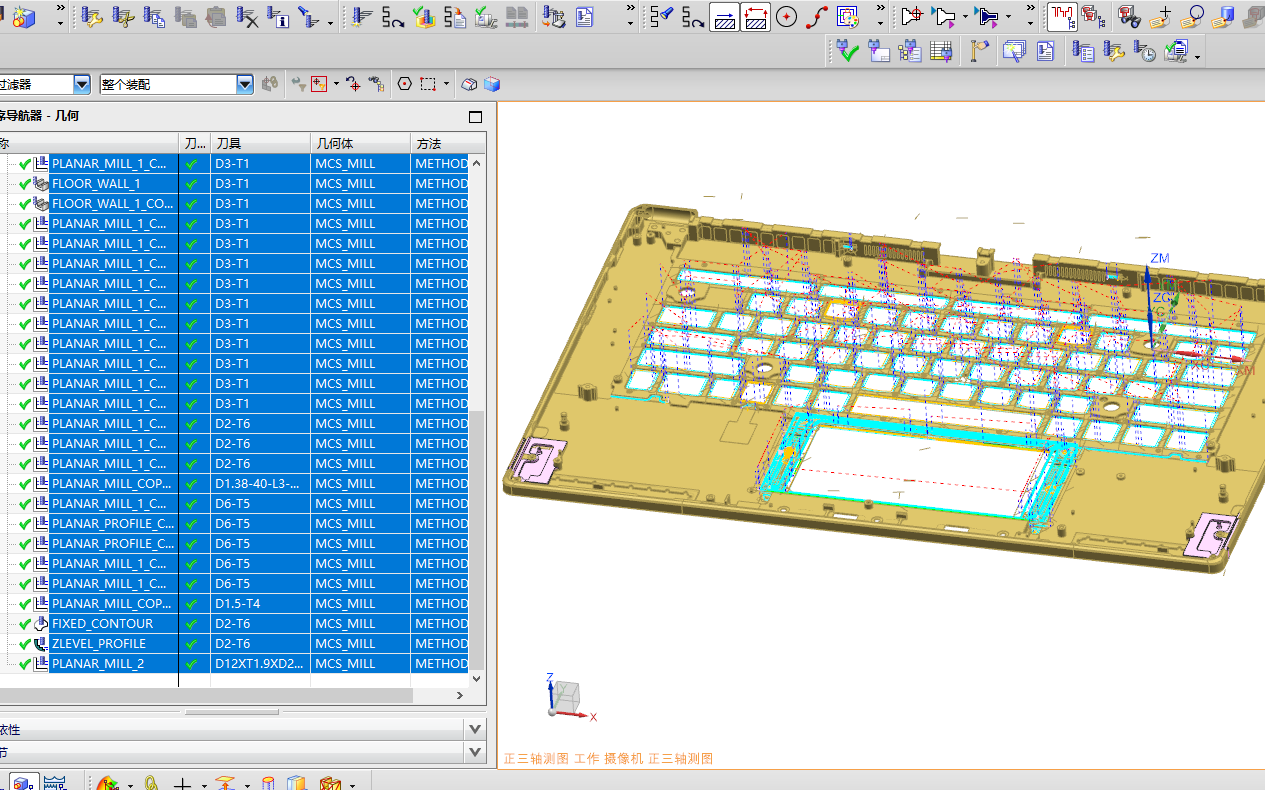Click the chain link icon in bottom toolbar
The height and width of the screenshot is (790, 1265).
(x=151, y=782)
